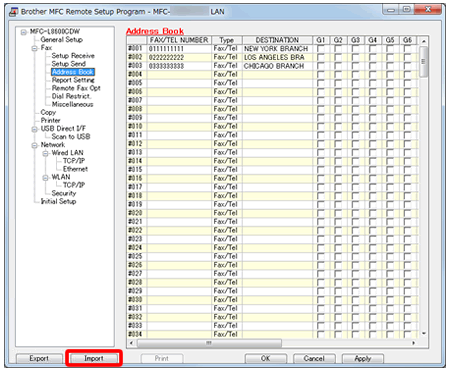Select TCP/IP under Wired LAN
450x371 pixels.
pos(74,161)
